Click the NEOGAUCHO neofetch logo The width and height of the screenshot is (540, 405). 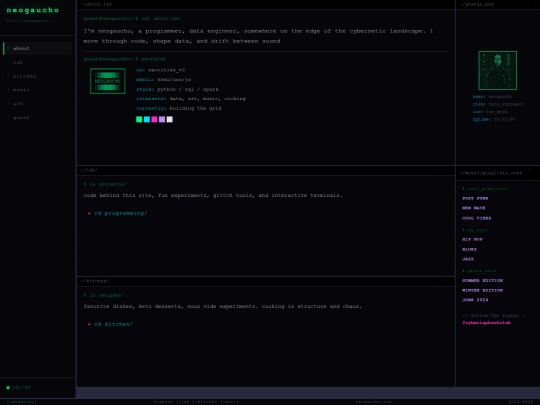pyautogui.click(x=107, y=81)
